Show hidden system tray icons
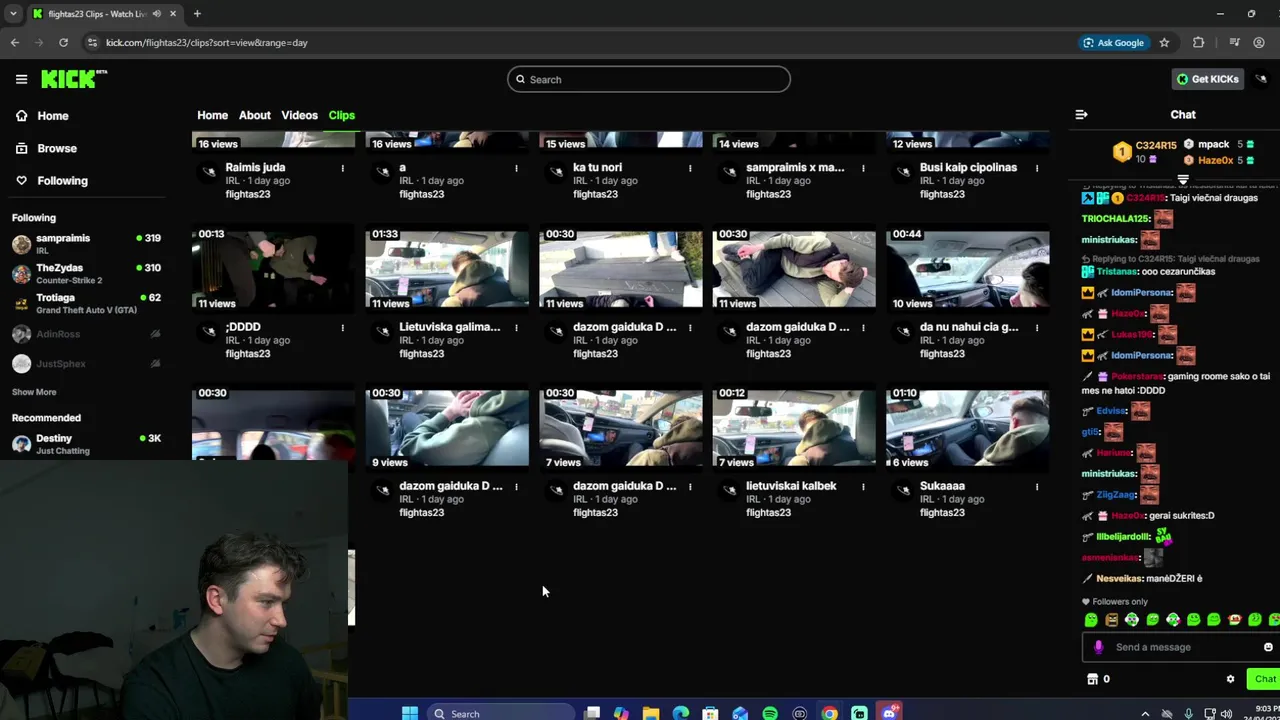 point(1145,714)
